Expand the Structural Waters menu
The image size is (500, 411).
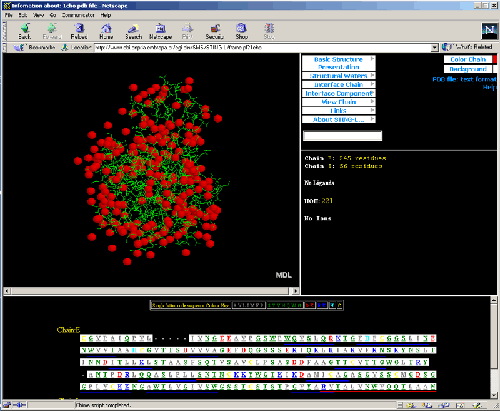click(339, 76)
